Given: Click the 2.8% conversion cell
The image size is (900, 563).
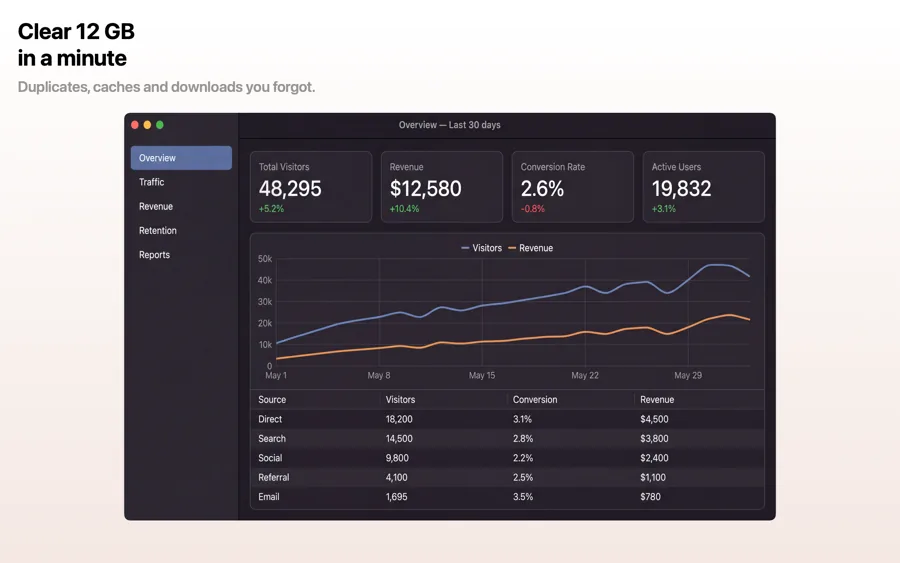Looking at the screenshot, I should click(523, 438).
